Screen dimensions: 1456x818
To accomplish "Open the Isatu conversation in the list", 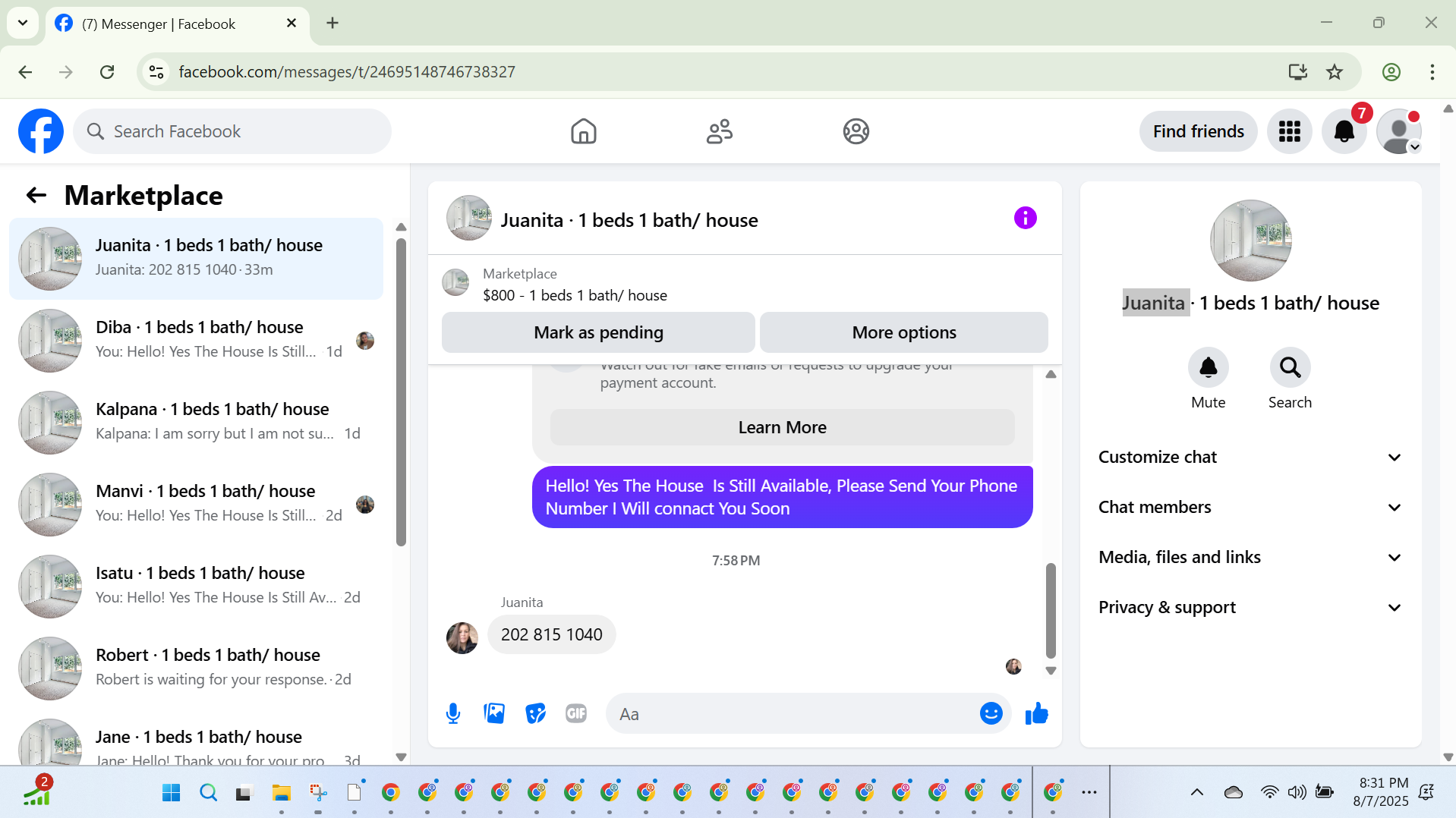I will (196, 587).
